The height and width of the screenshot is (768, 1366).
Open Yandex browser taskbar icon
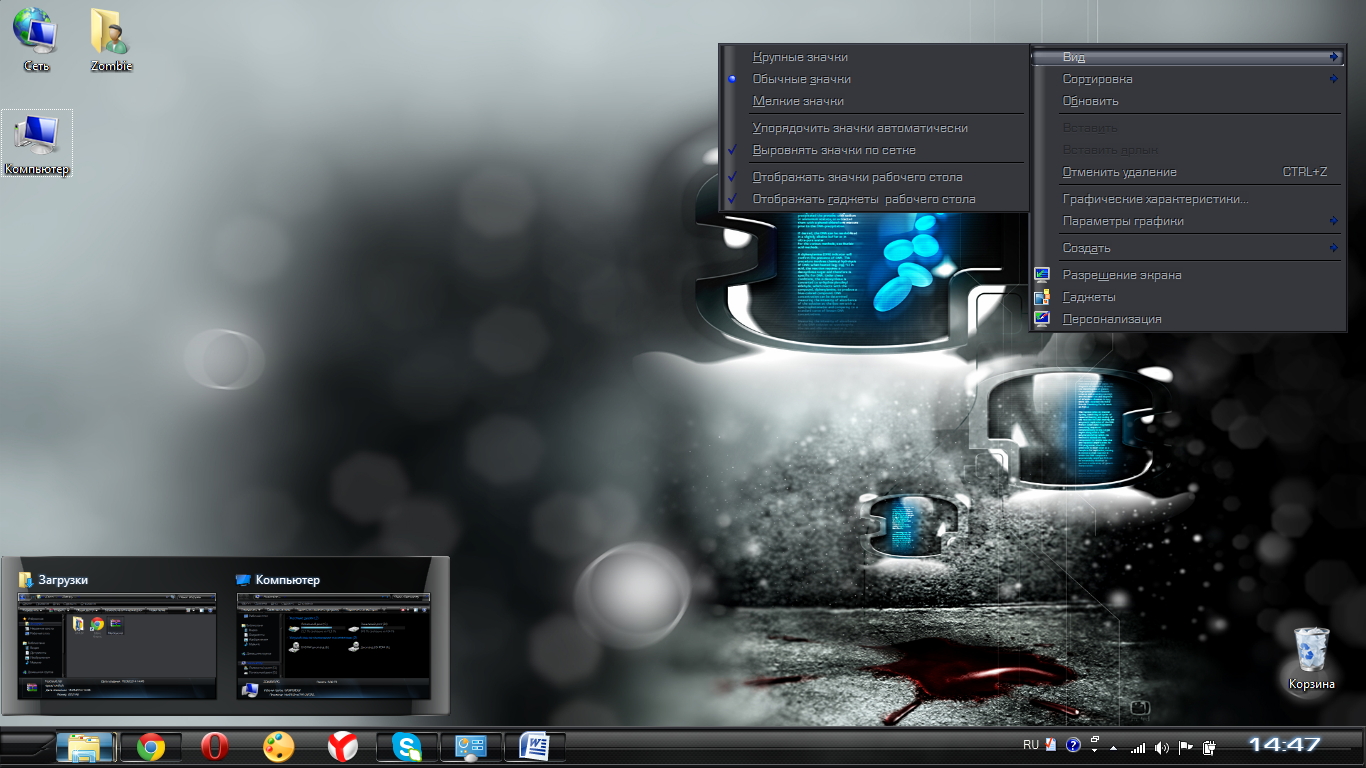343,747
